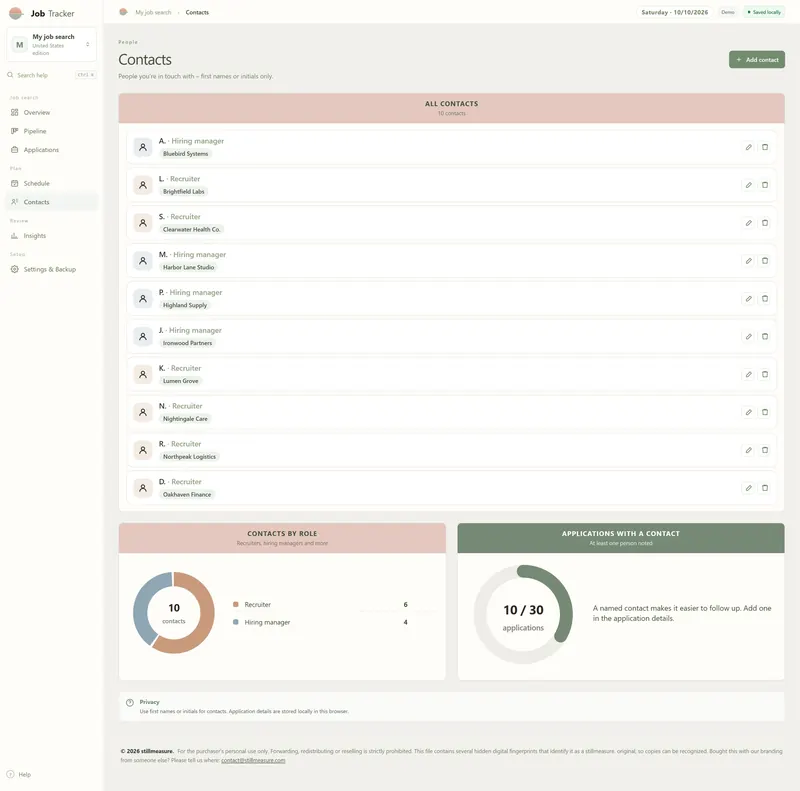The height and width of the screenshot is (791, 800).
Task: Edit contact J. at Ironwood Partners
Action: pos(748,336)
